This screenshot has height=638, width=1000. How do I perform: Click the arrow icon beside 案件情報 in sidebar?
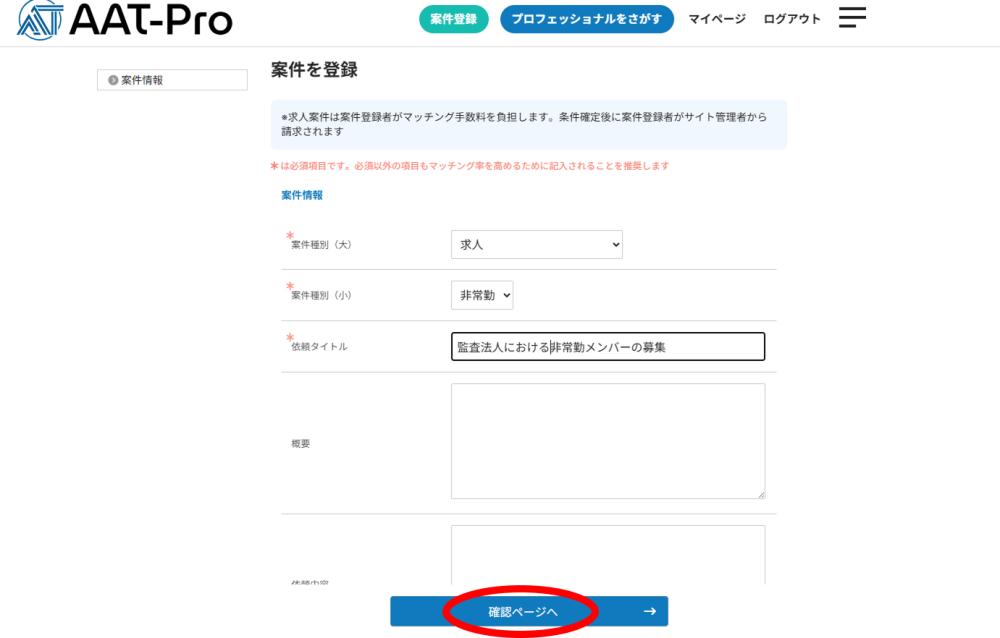click(113, 80)
